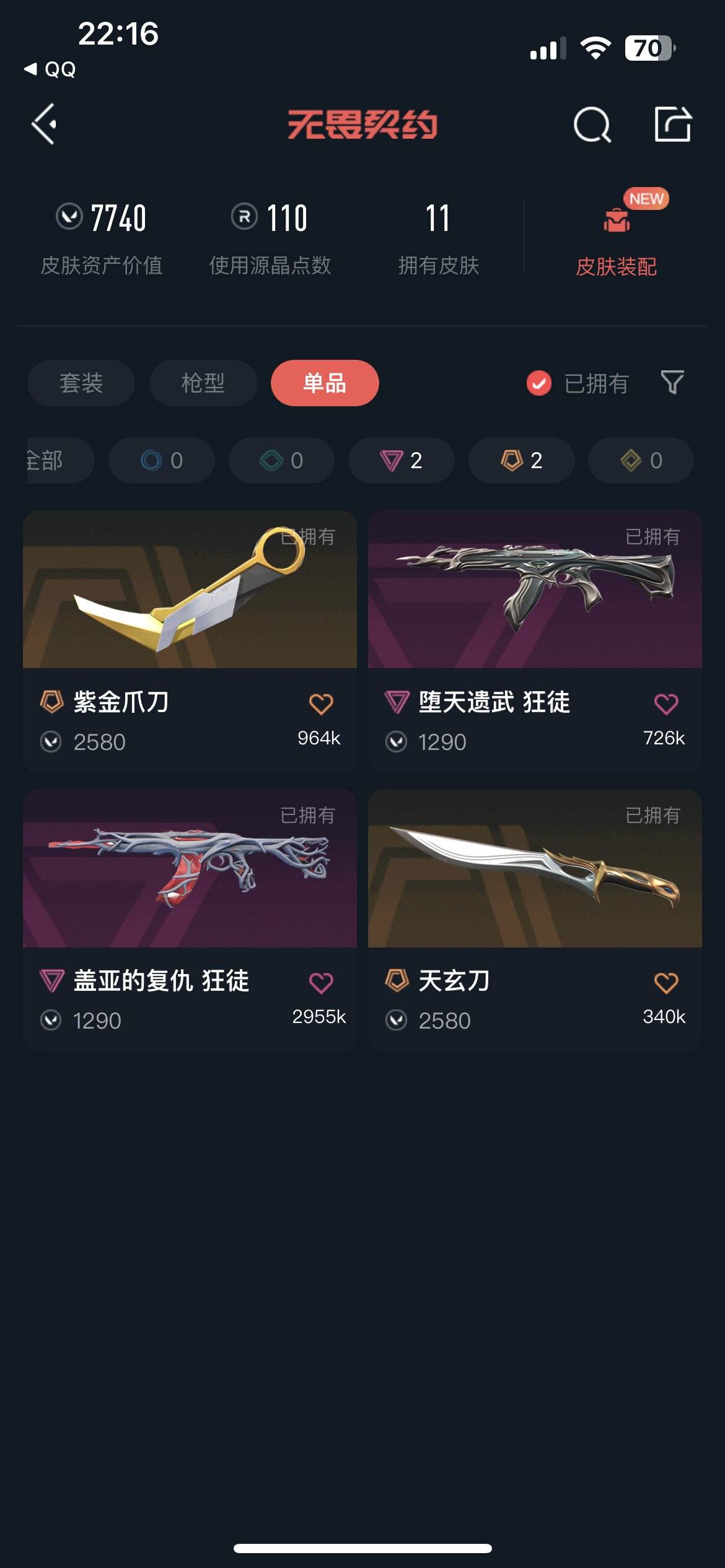Toggle the green diamond tier filter
Screen dimensions: 725x1568
click(x=281, y=460)
